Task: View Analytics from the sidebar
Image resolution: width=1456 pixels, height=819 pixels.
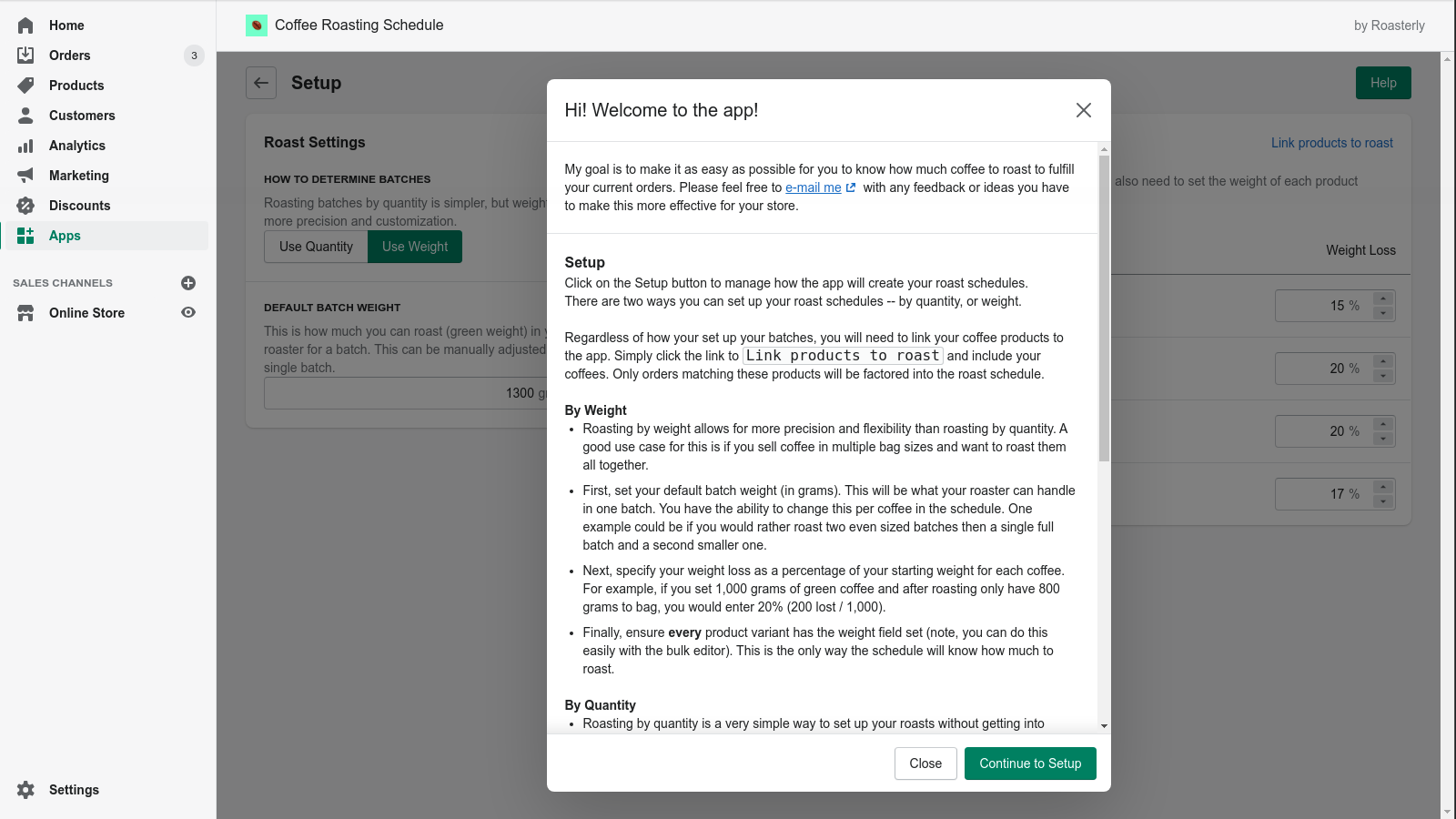Action: 76,145
